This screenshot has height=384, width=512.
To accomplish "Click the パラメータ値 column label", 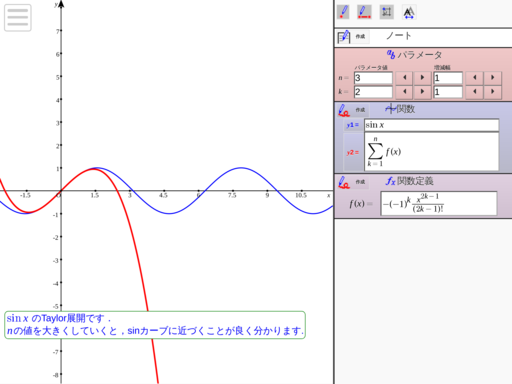I will point(371,68).
